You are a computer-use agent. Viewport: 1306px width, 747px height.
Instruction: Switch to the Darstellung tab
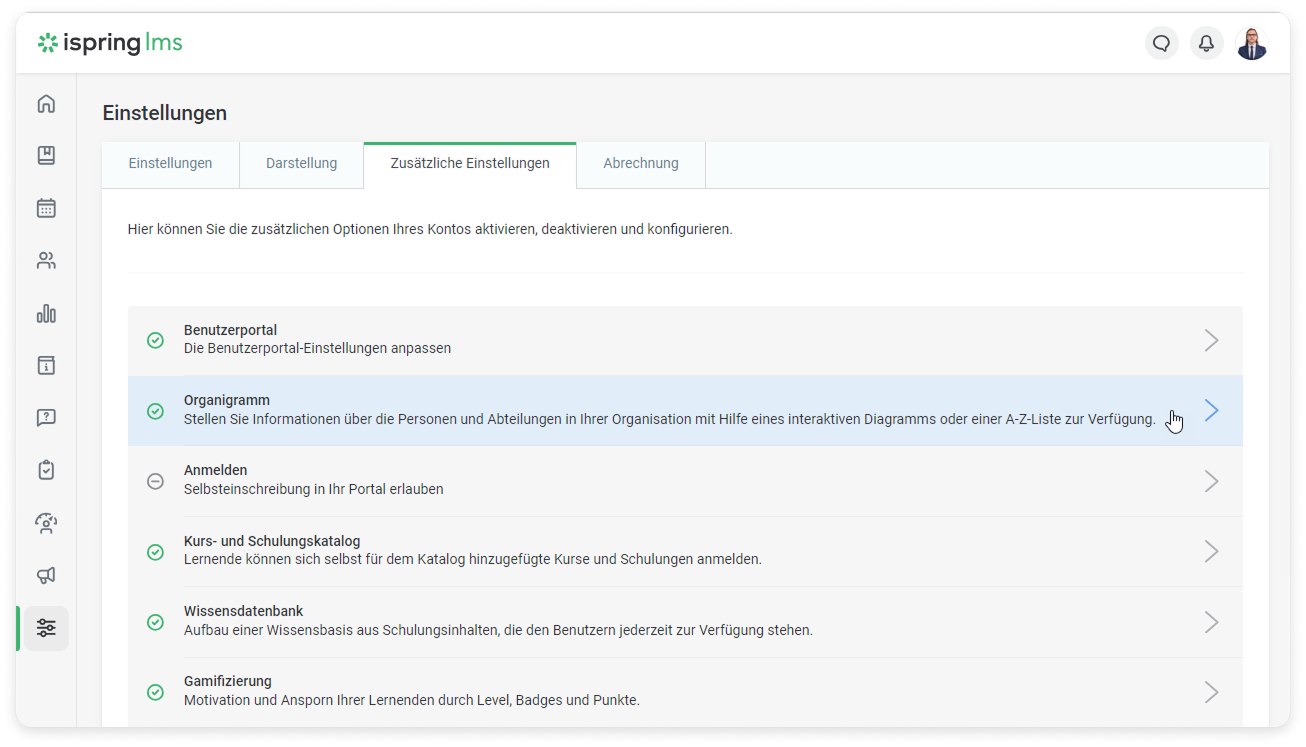coord(301,164)
